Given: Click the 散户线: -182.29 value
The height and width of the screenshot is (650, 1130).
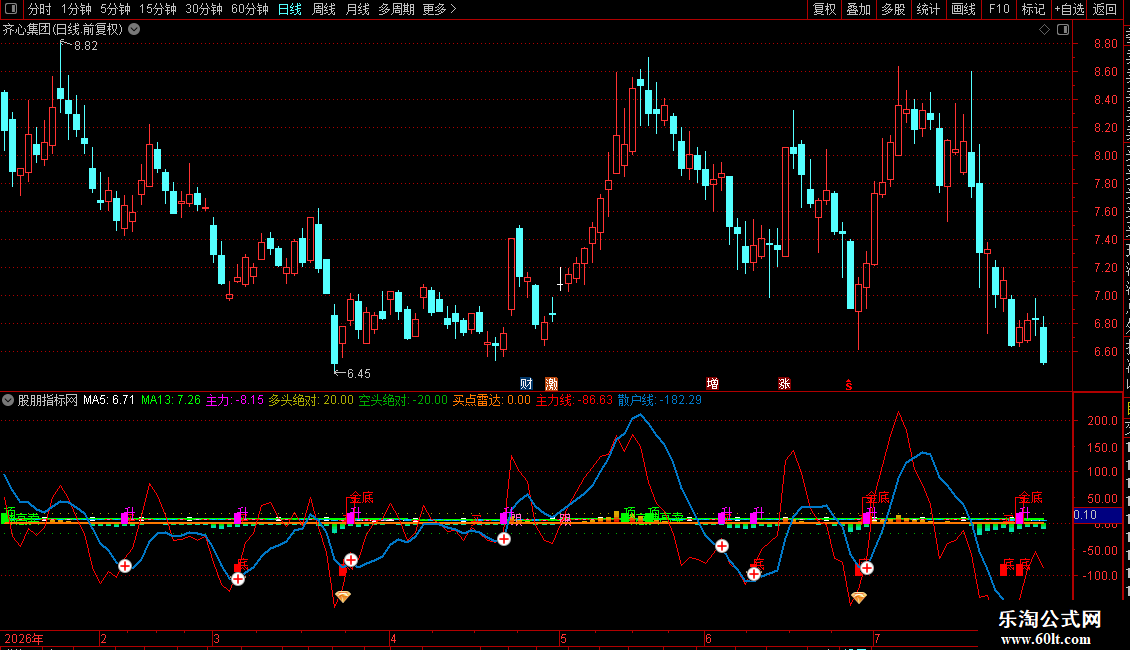Looking at the screenshot, I should 659,400.
